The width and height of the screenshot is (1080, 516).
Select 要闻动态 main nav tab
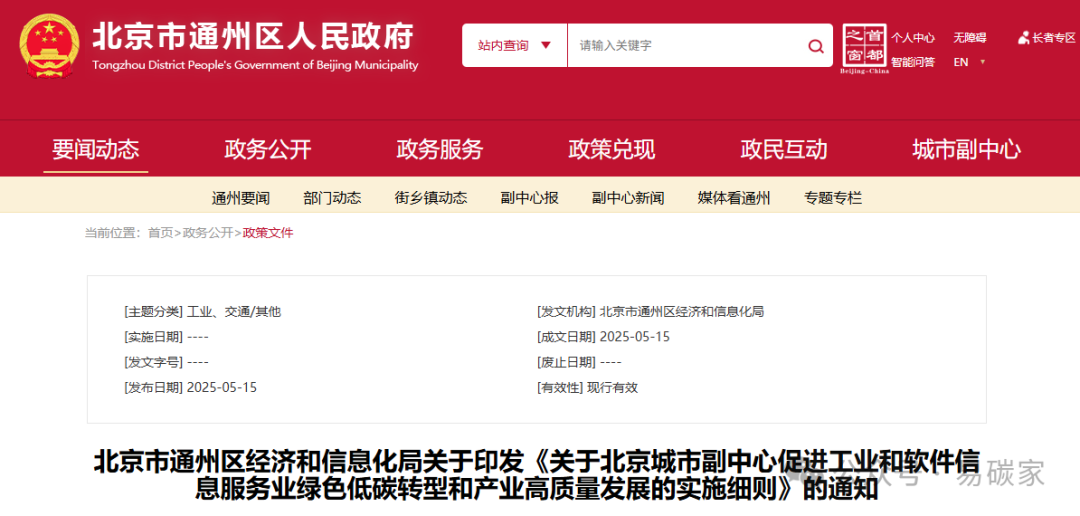click(x=96, y=149)
